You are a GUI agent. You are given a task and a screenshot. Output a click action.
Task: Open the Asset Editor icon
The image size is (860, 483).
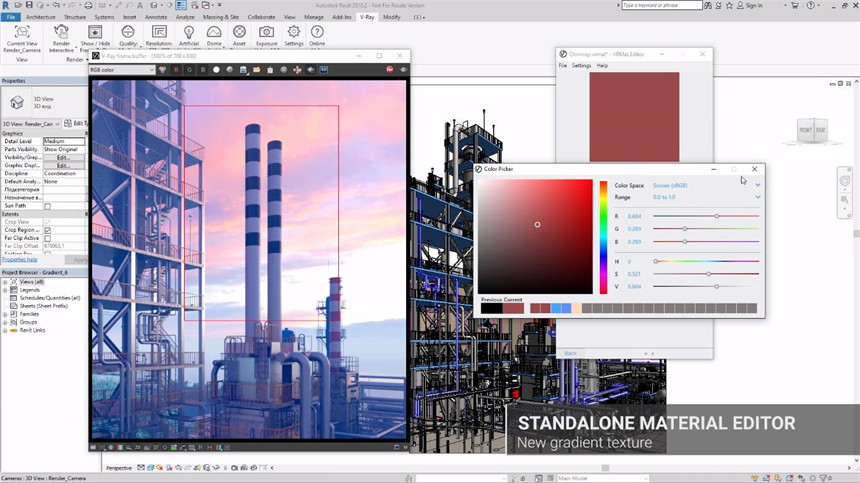tap(239, 33)
